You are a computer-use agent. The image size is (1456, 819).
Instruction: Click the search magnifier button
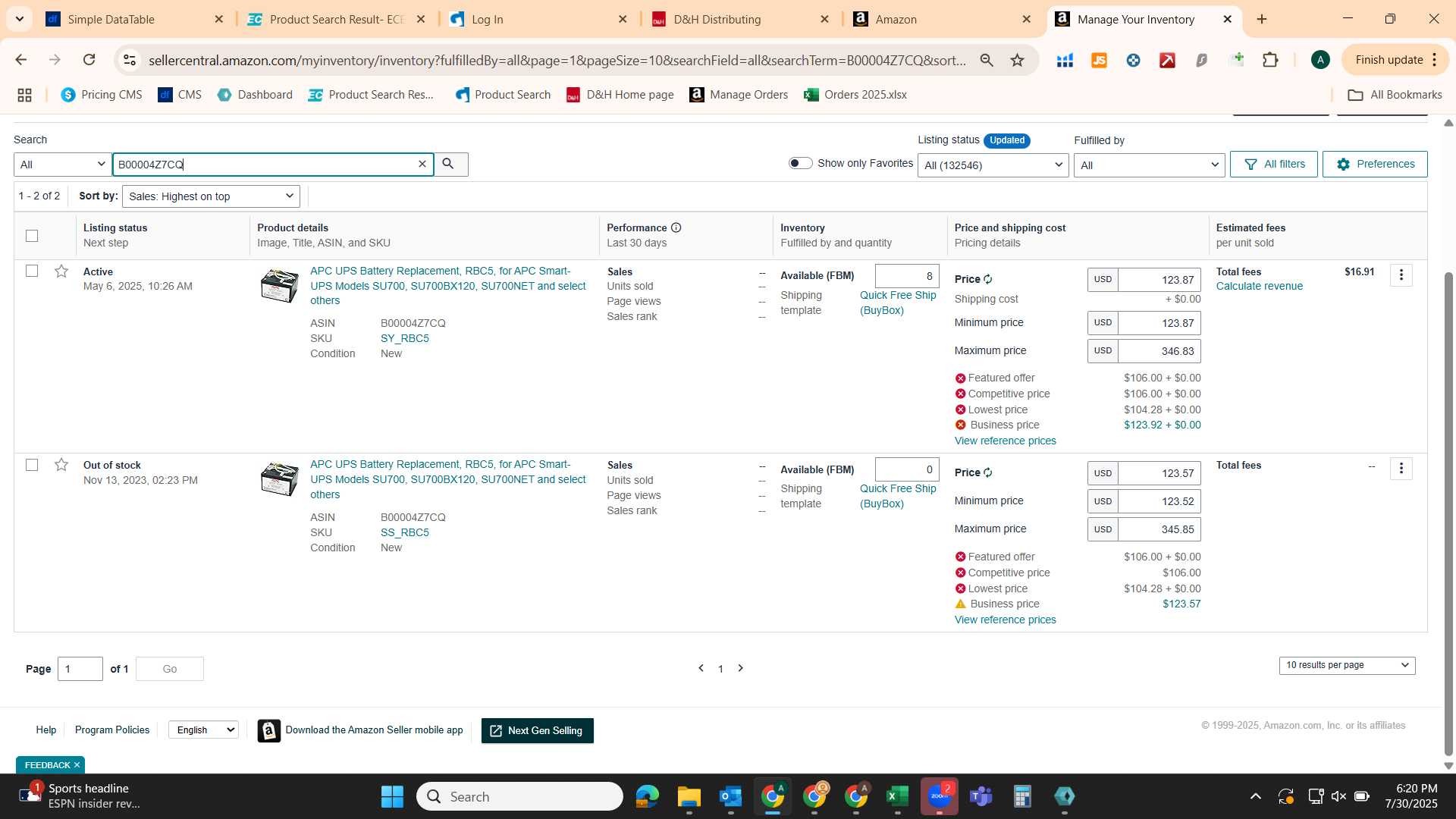(x=448, y=164)
